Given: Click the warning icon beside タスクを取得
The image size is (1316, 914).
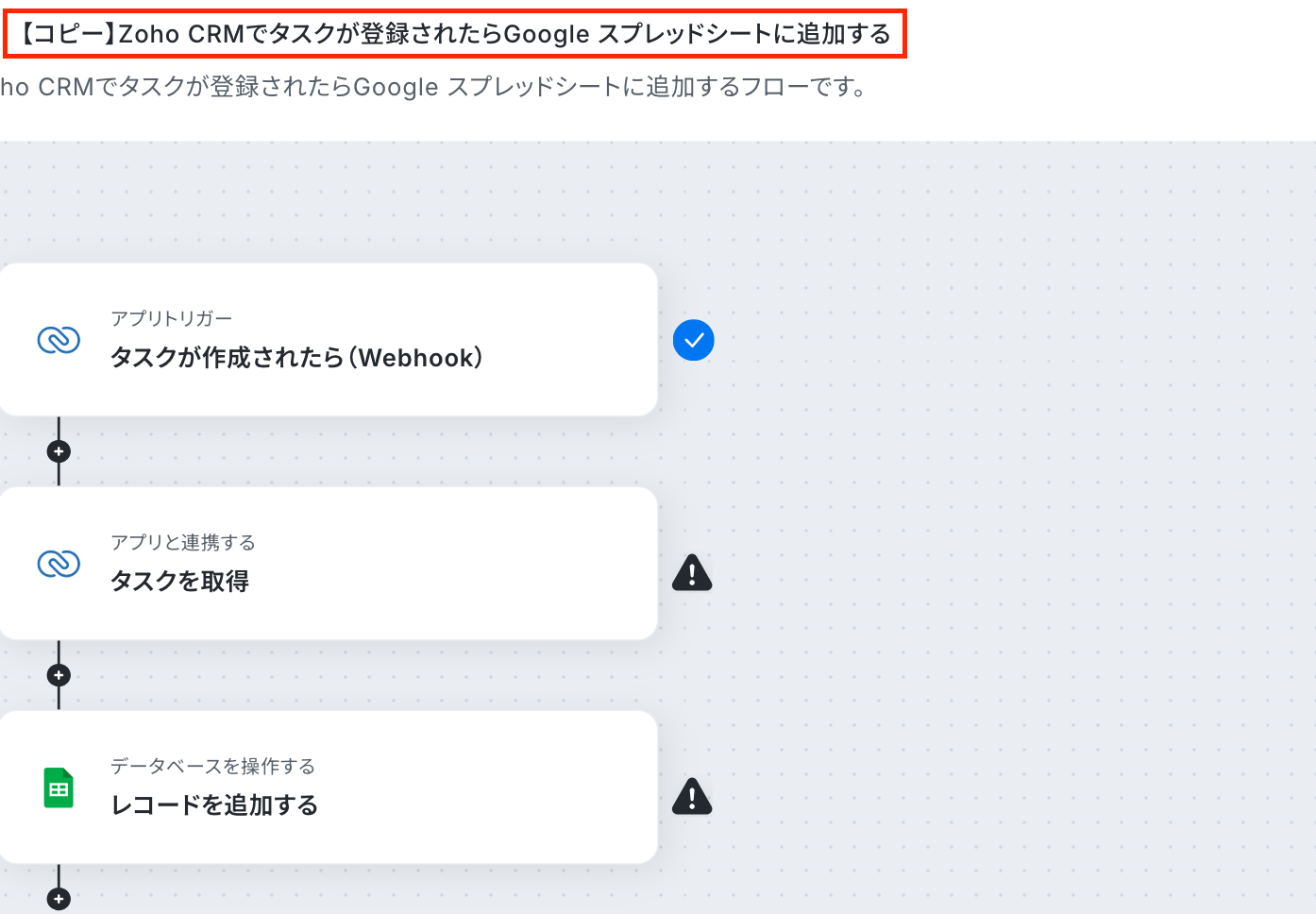Looking at the screenshot, I should (692, 572).
